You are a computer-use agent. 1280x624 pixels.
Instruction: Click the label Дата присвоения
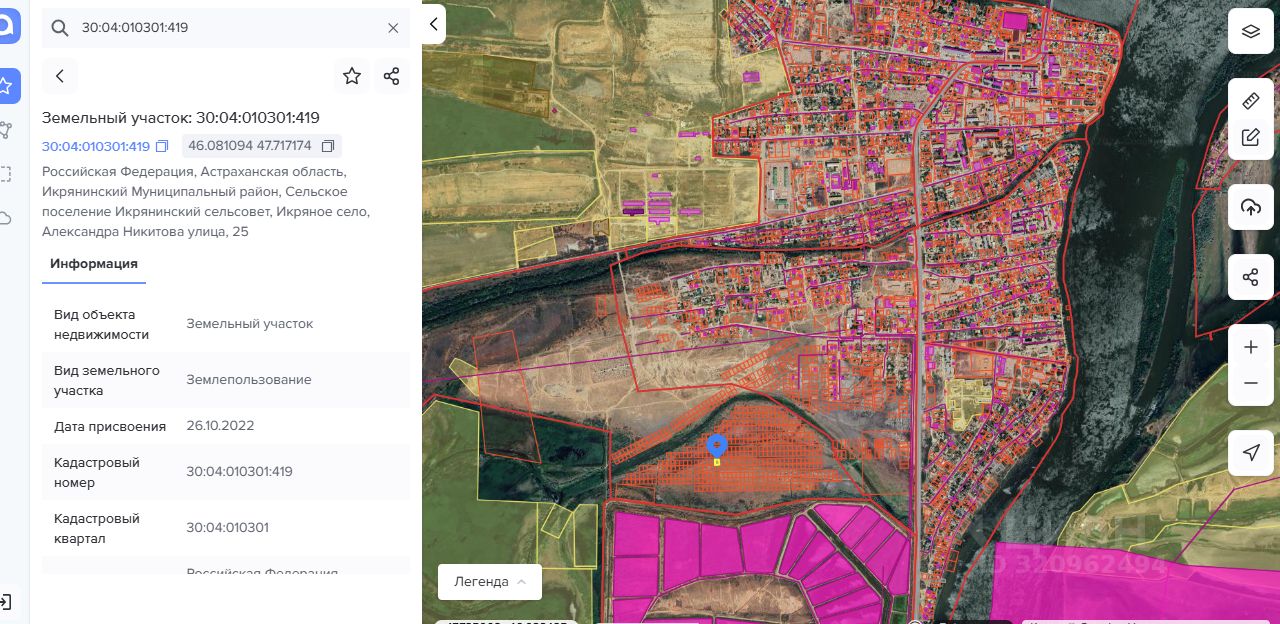coord(110,427)
